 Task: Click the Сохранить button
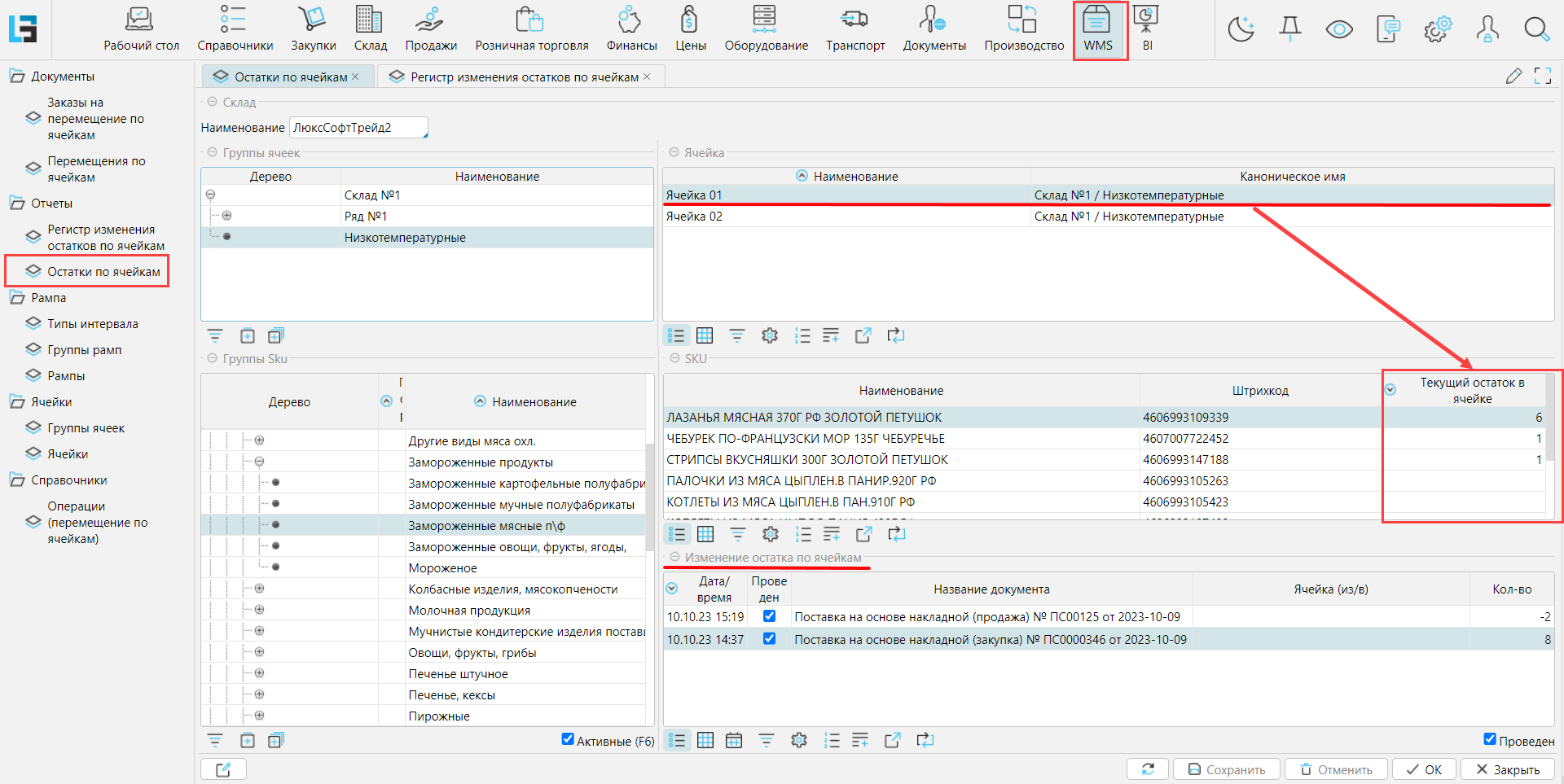1226,769
